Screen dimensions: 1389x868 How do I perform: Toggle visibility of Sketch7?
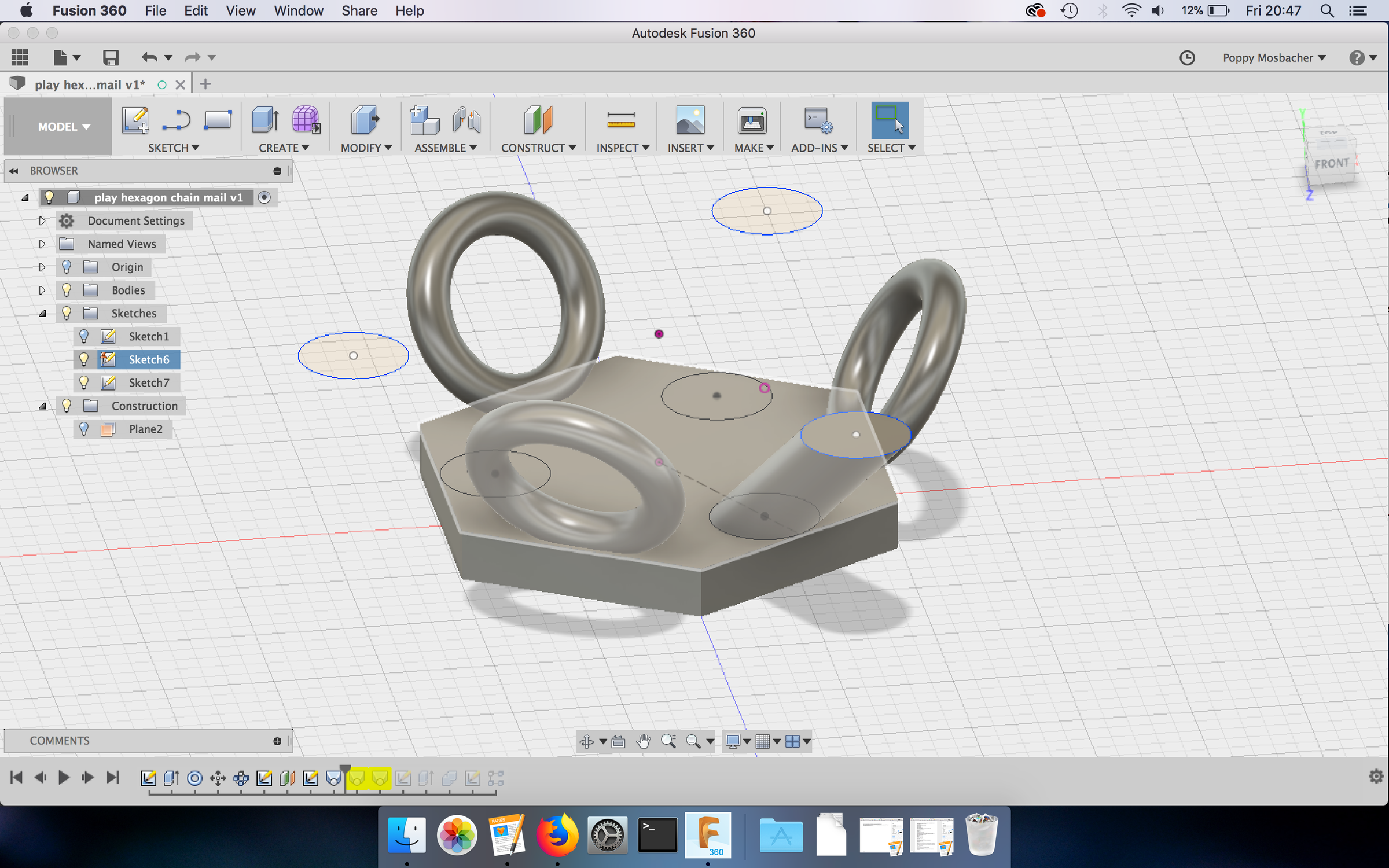85,382
